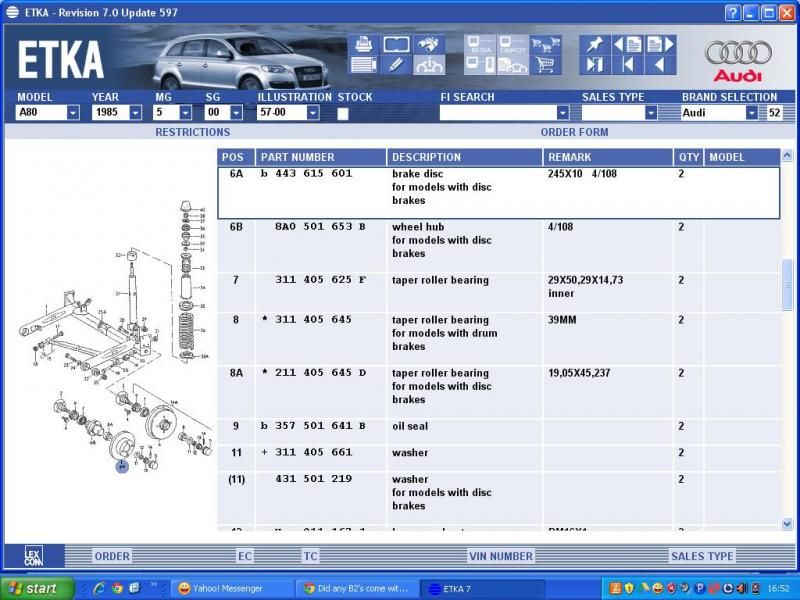Image resolution: width=800 pixels, height=600 pixels.
Task: Click scroll up arrow of parts table
Action: coord(787,156)
